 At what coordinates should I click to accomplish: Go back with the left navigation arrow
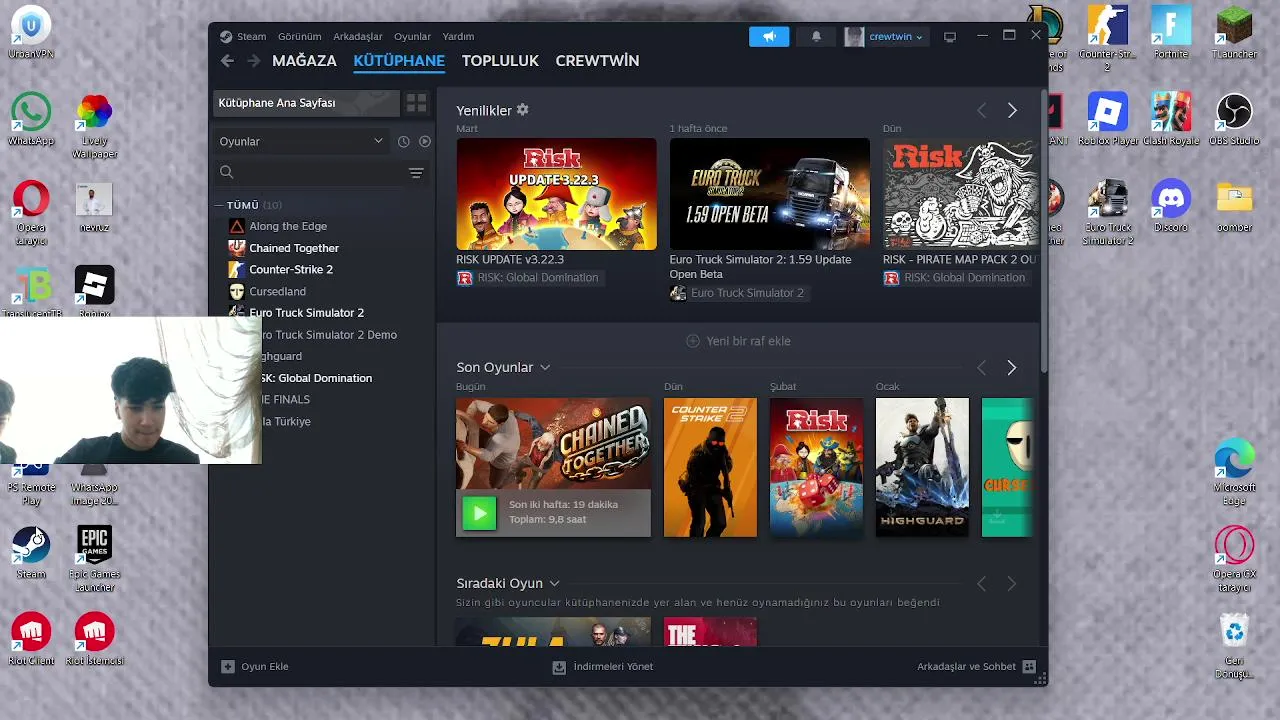coord(227,61)
